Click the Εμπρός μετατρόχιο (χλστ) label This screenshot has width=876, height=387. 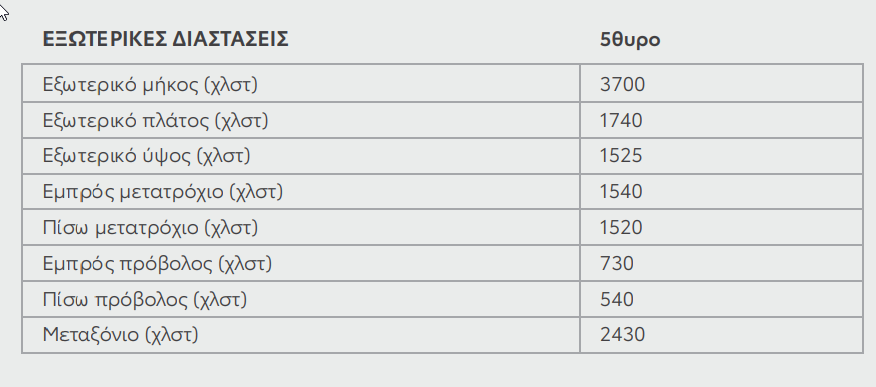click(x=163, y=192)
